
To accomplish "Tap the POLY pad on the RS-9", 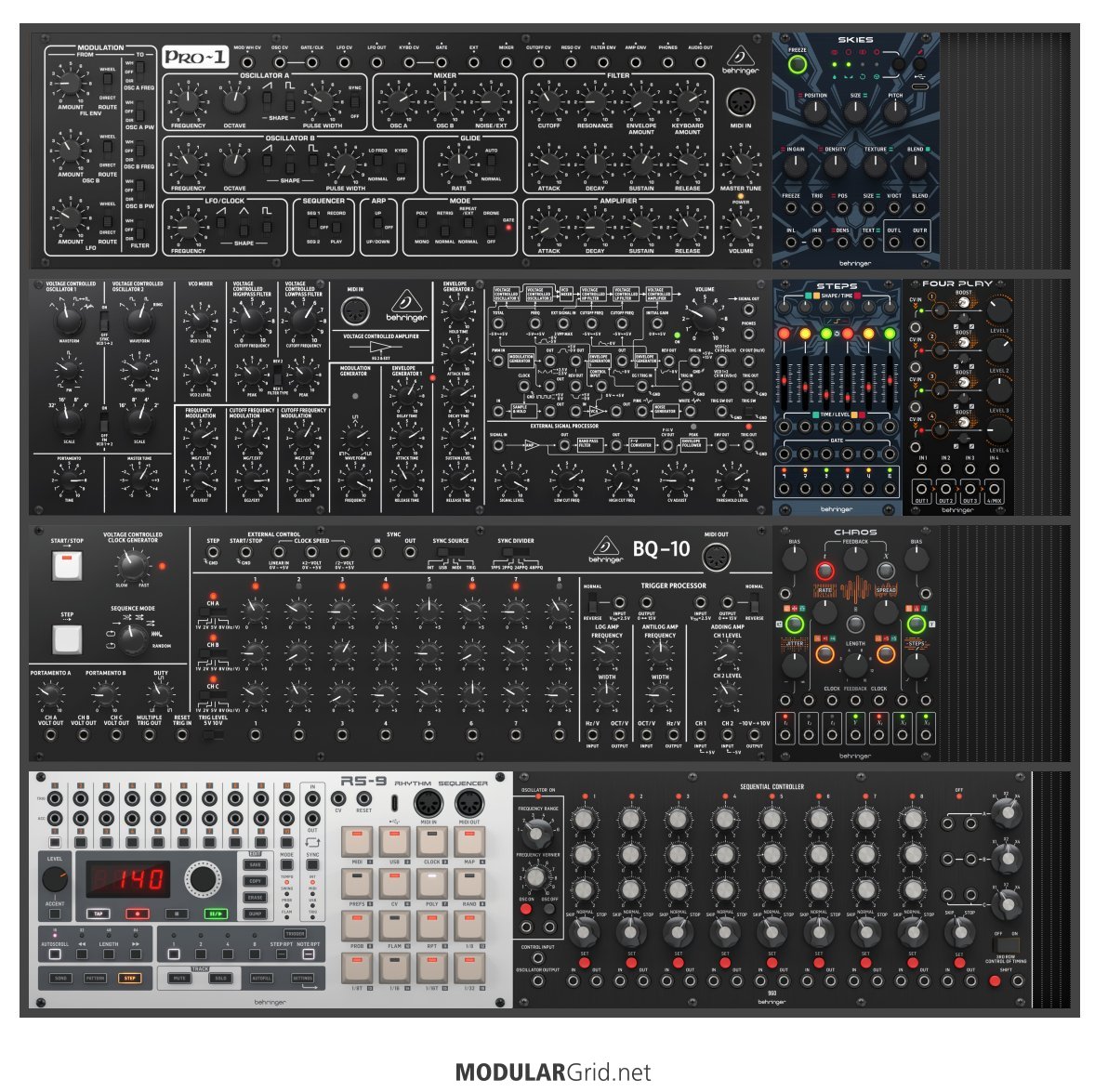I will pyautogui.click(x=431, y=884).
